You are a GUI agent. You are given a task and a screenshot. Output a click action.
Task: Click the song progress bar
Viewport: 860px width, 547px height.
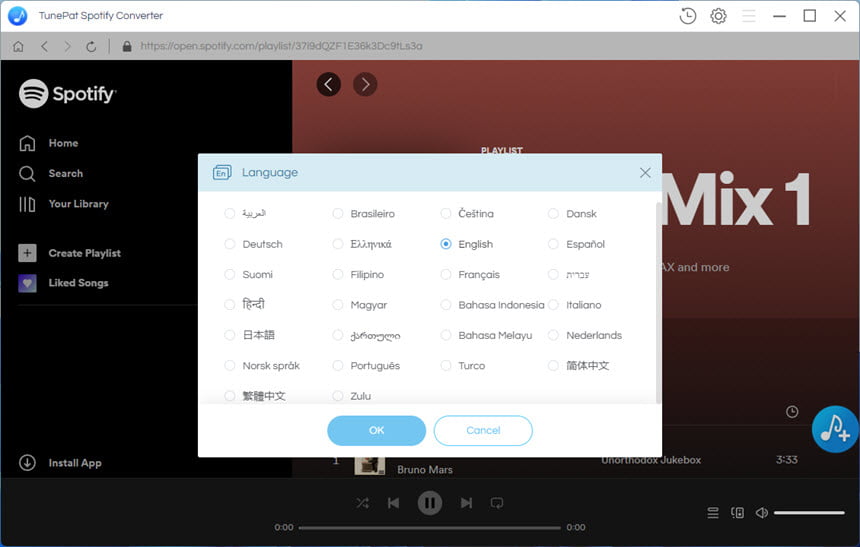429,528
